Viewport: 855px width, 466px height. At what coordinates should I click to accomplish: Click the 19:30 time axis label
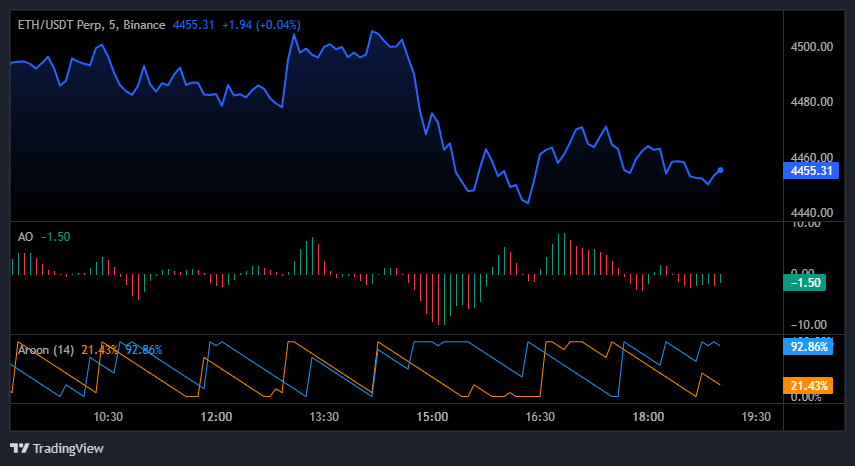(756, 417)
